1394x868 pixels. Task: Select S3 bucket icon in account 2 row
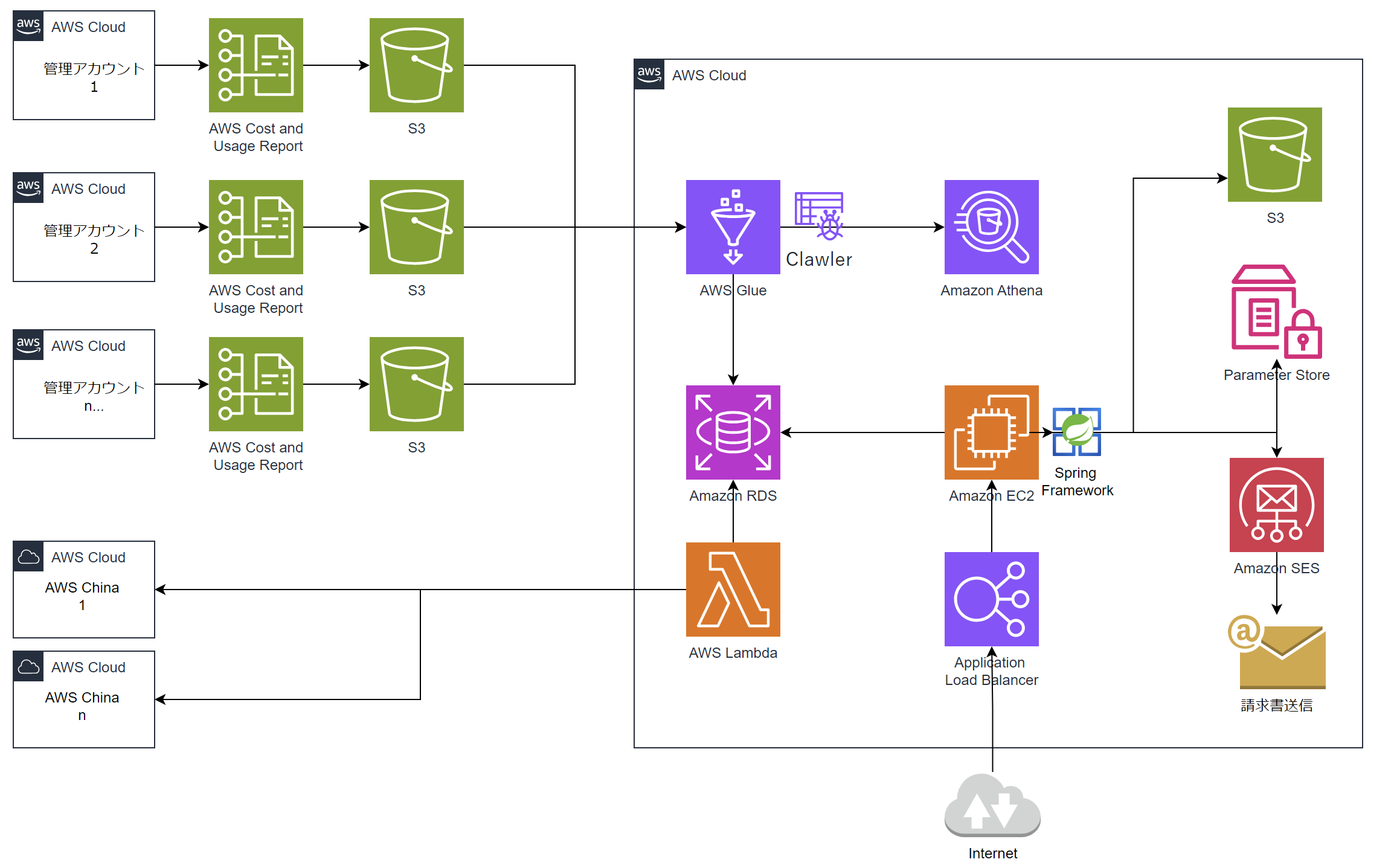coord(416,227)
